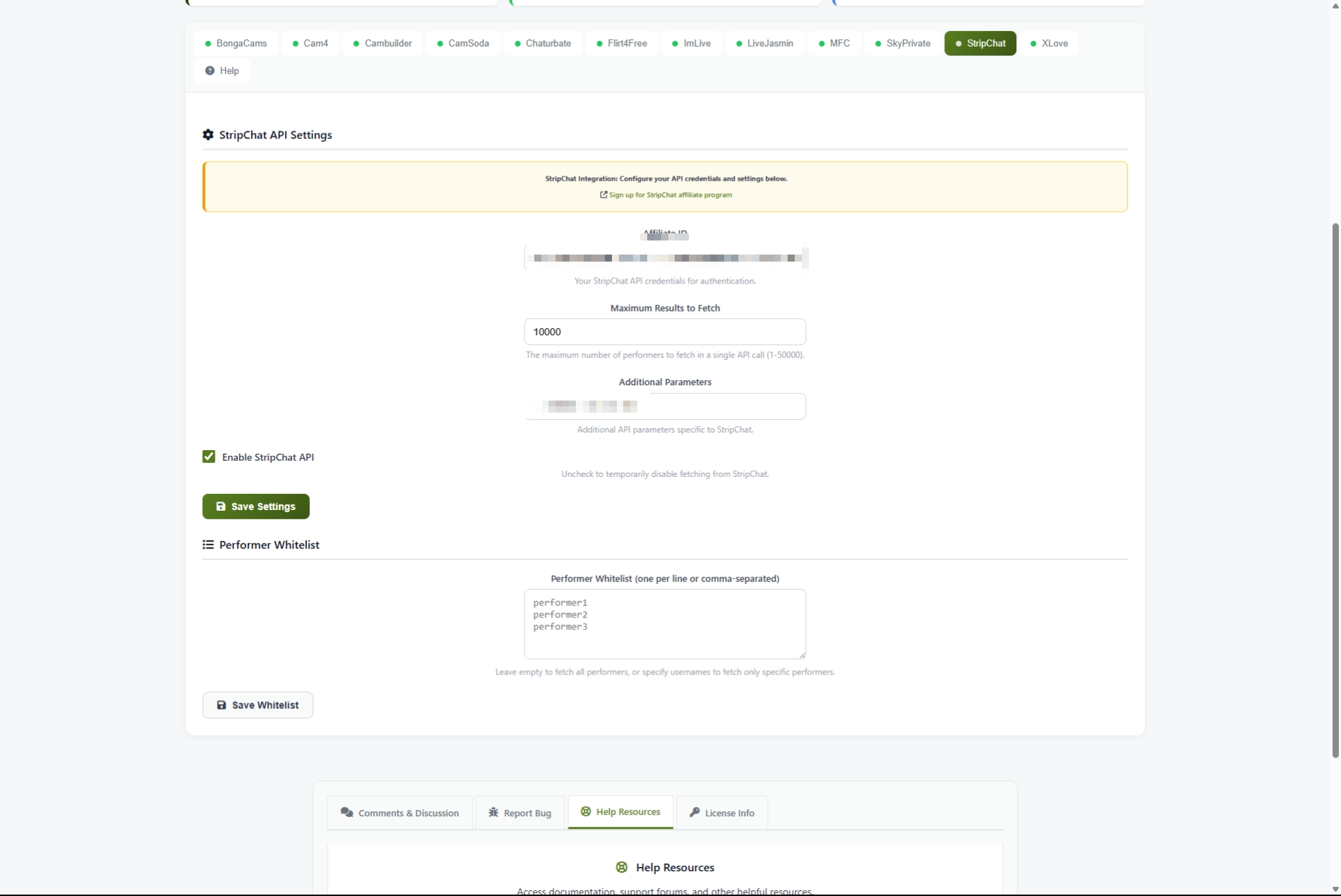
Task: Click the speech bubbles Comments icon
Action: pos(347,813)
